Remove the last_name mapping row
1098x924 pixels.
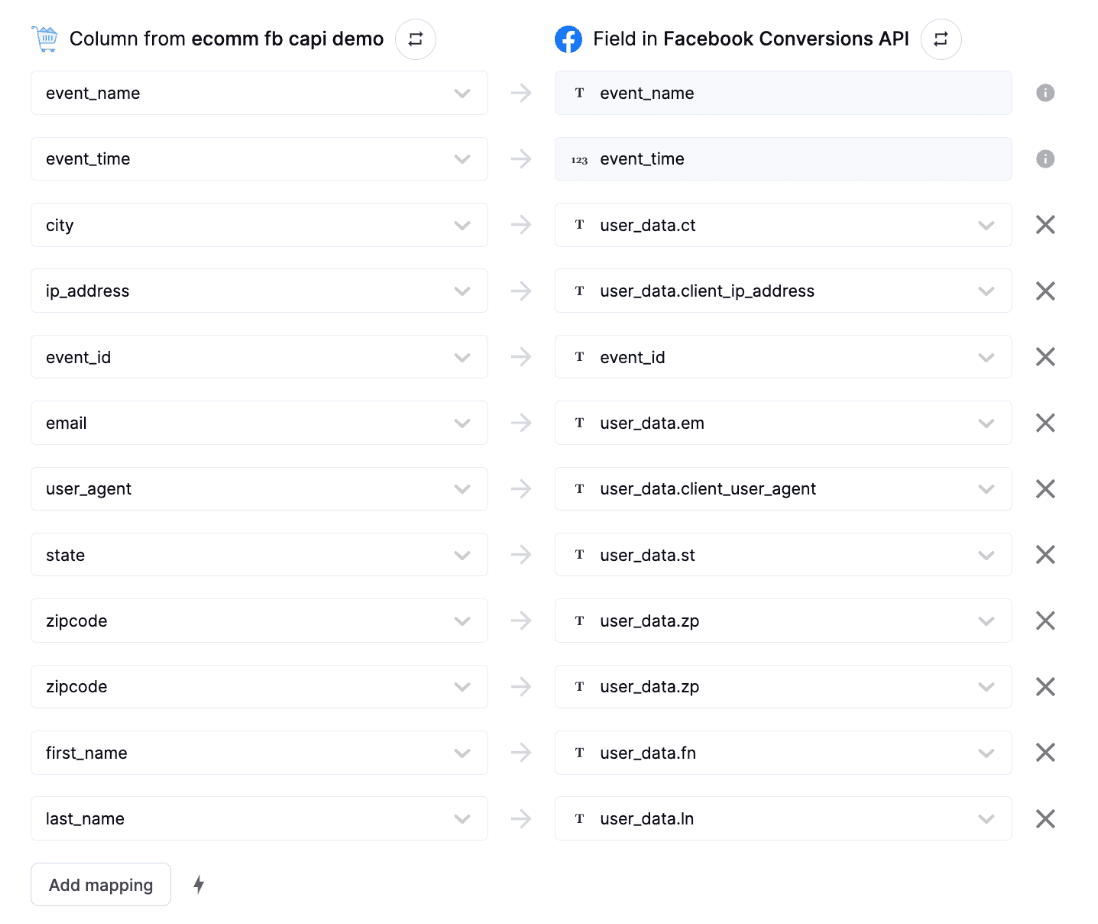1045,819
